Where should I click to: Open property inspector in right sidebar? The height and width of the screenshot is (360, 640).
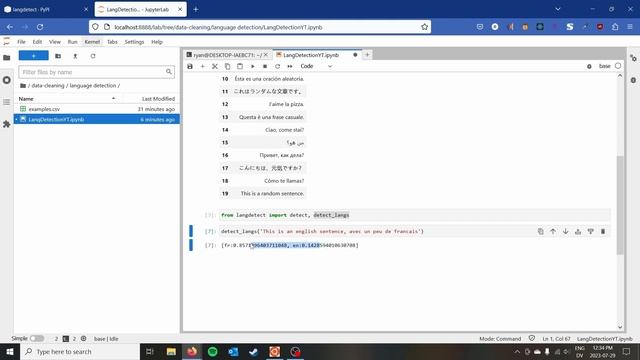coord(633,58)
